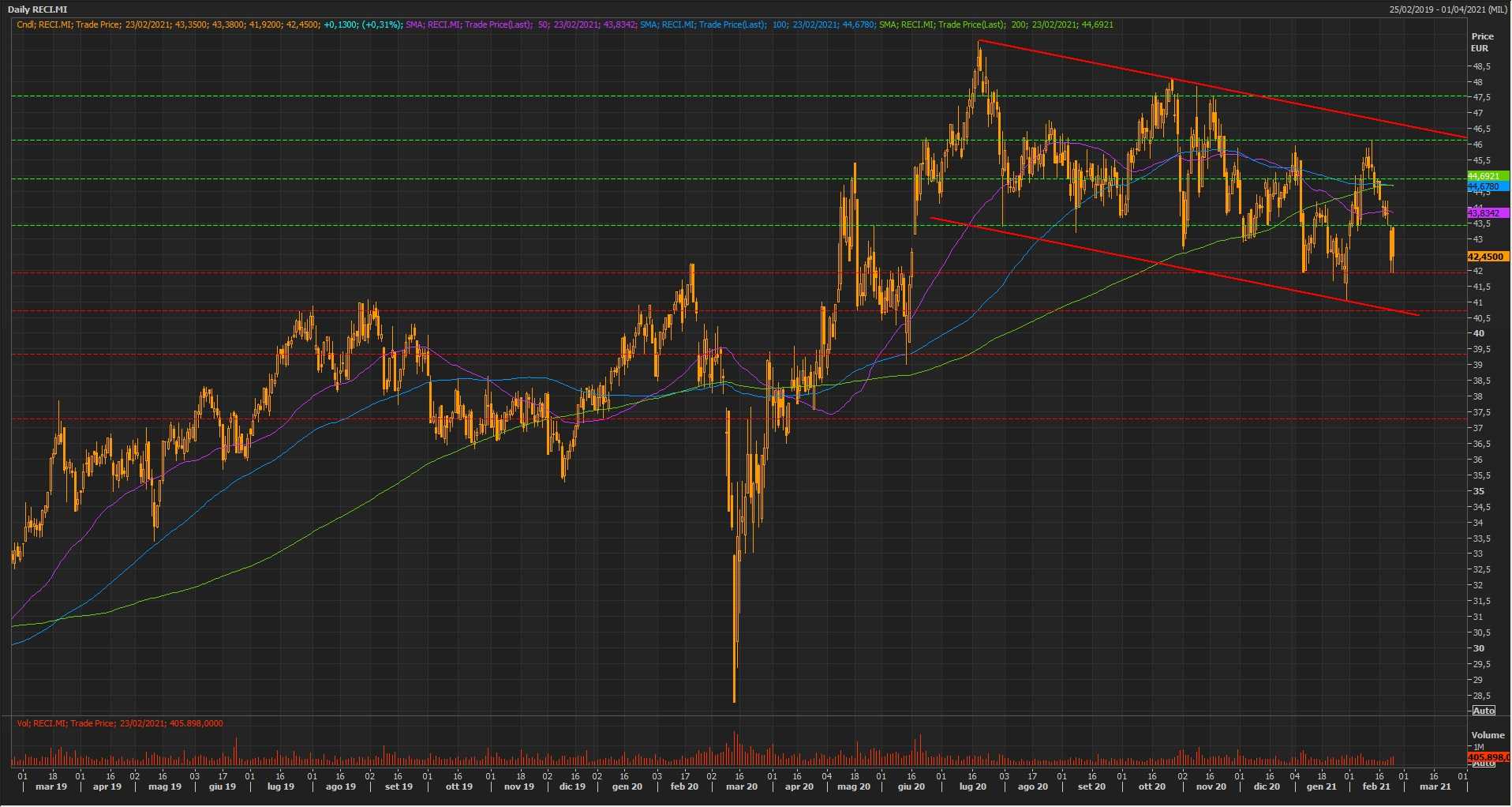Click the Vol RECI.MI volume legend text
Image resolution: width=1512 pixels, height=807 pixels.
pyautogui.click(x=120, y=723)
